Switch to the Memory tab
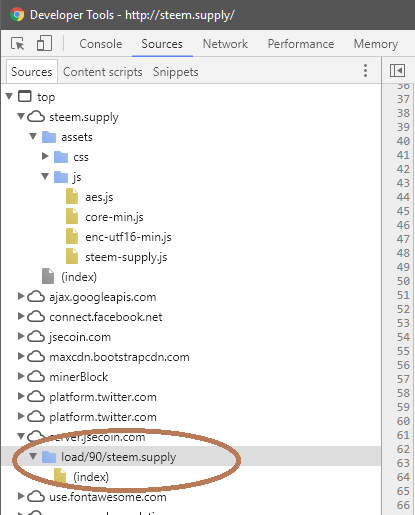This screenshot has height=515, width=415. pyautogui.click(x=376, y=44)
